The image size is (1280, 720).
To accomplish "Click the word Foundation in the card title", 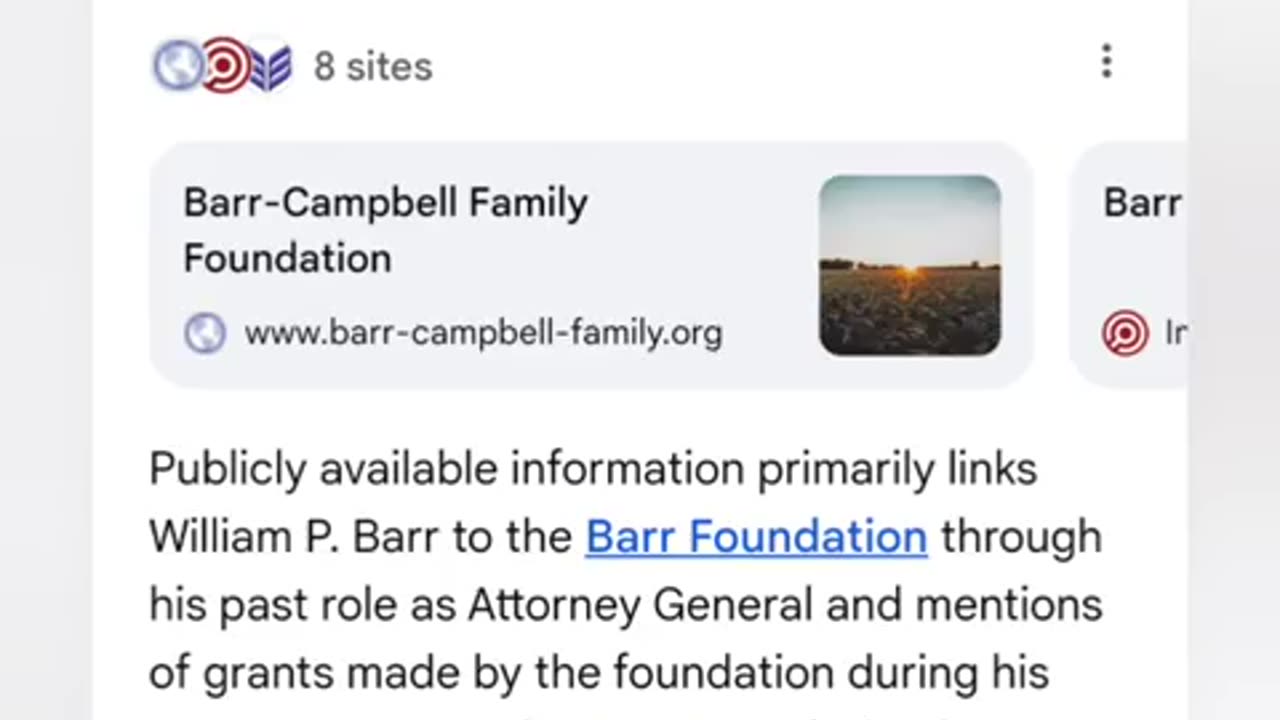I will click(287, 259).
